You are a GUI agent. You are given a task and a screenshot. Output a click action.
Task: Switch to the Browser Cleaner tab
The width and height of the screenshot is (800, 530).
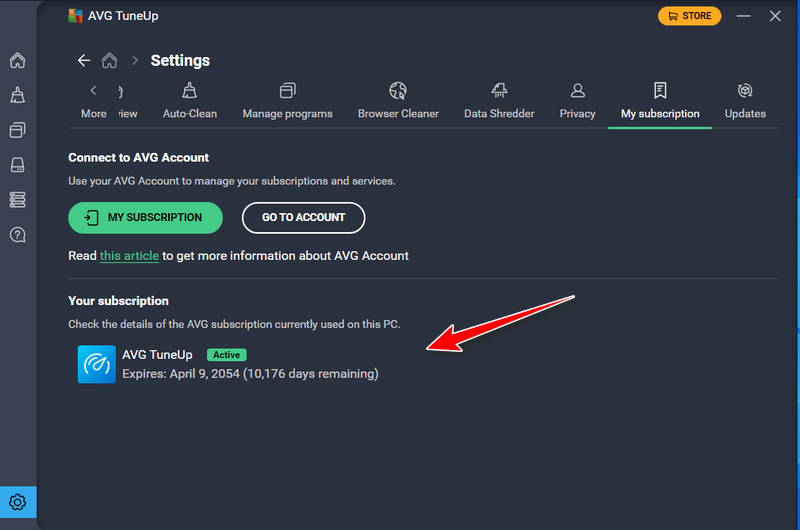[x=398, y=101]
